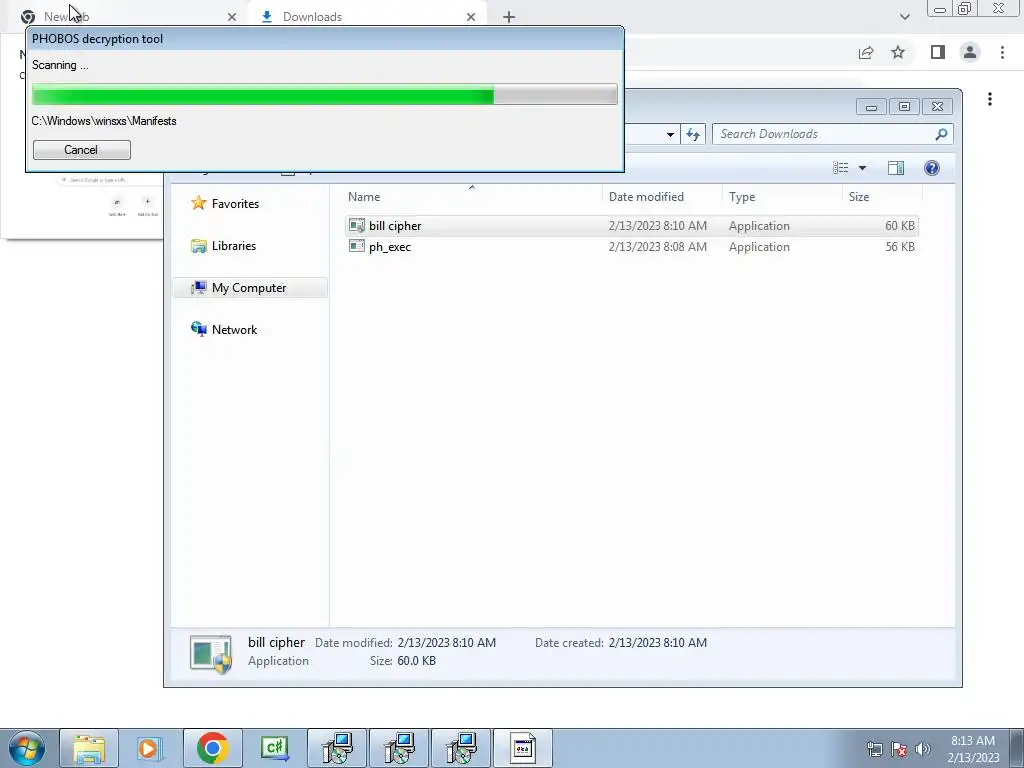Open the Windows Start menu
Screen dimensions: 1024x768
pos(27,748)
